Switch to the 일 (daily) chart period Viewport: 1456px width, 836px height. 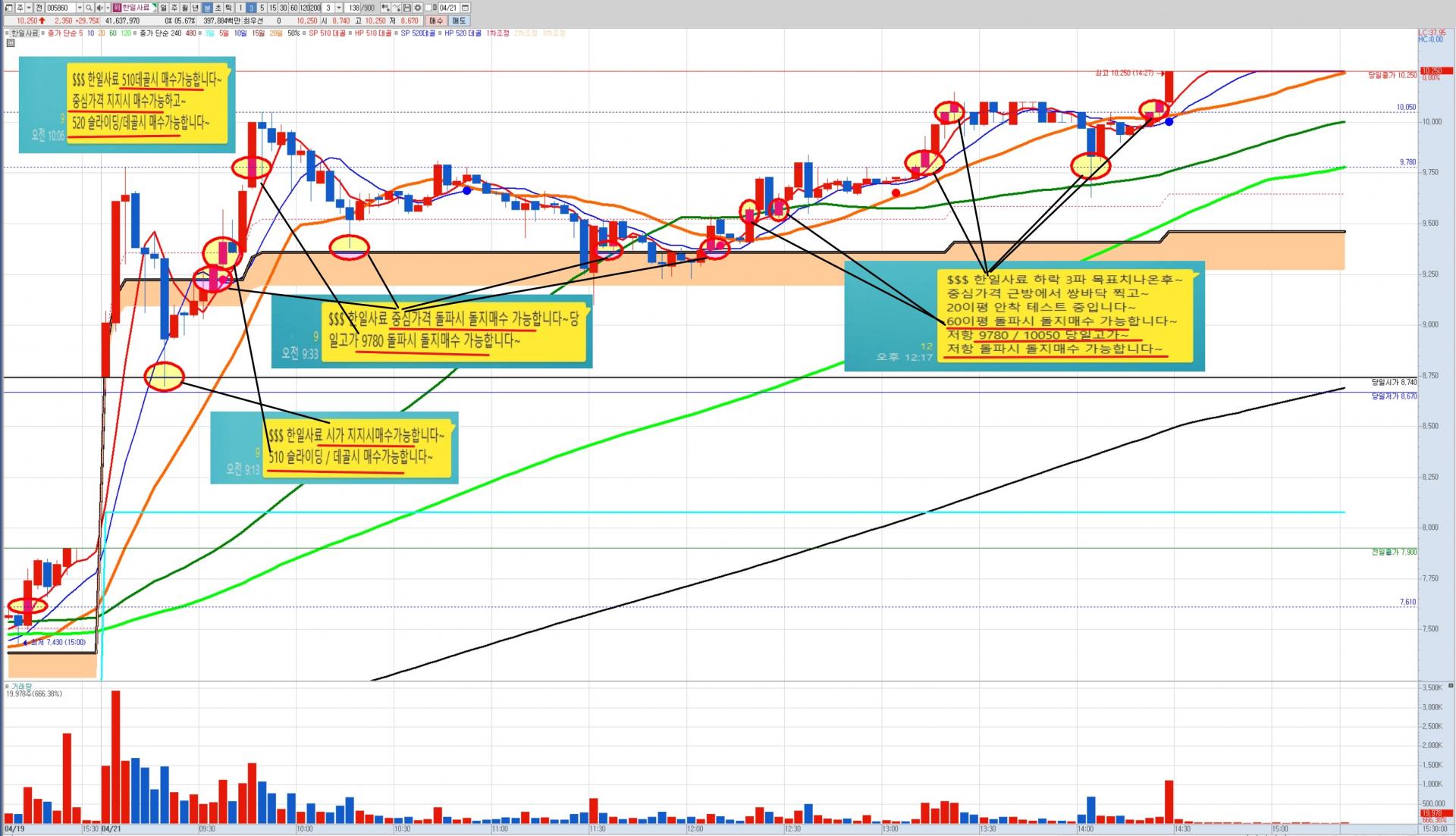tap(163, 8)
